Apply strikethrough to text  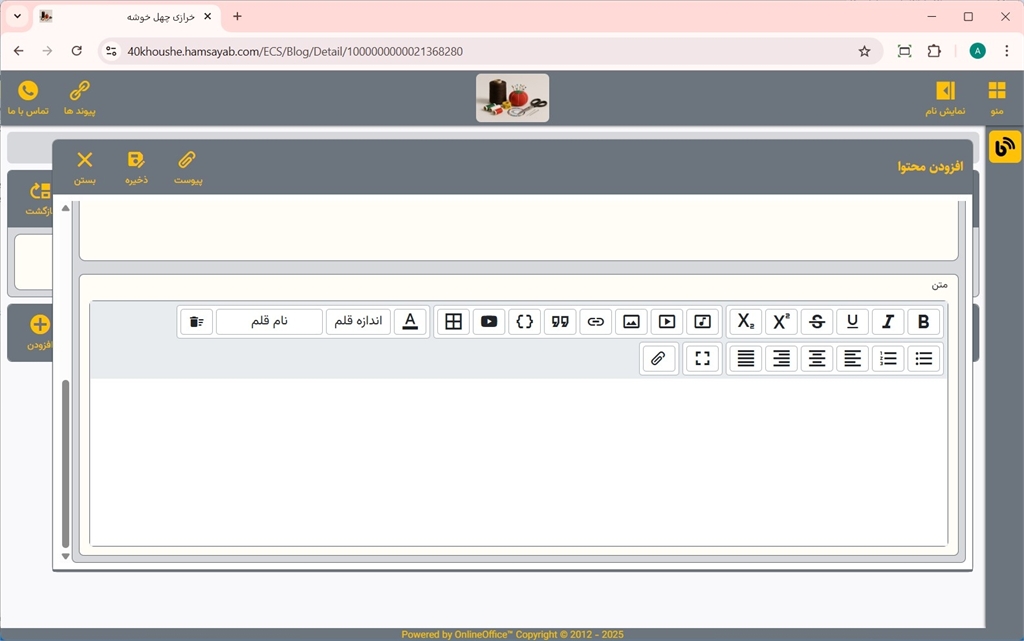[x=817, y=322]
